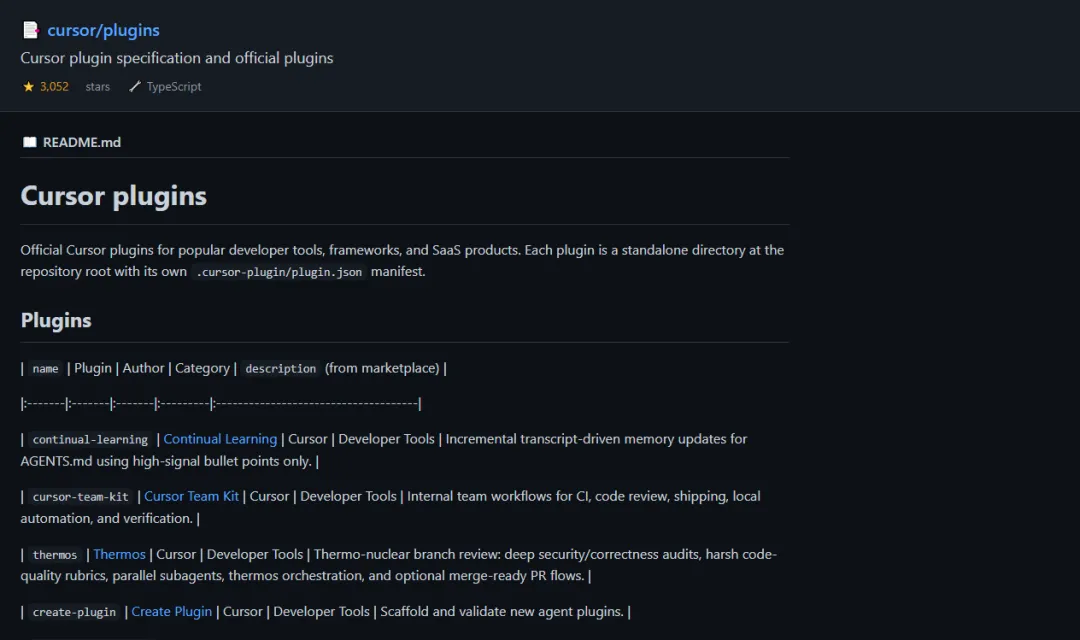Open the cursor/plugins repository link
The image size is (1080, 640).
(103, 30)
